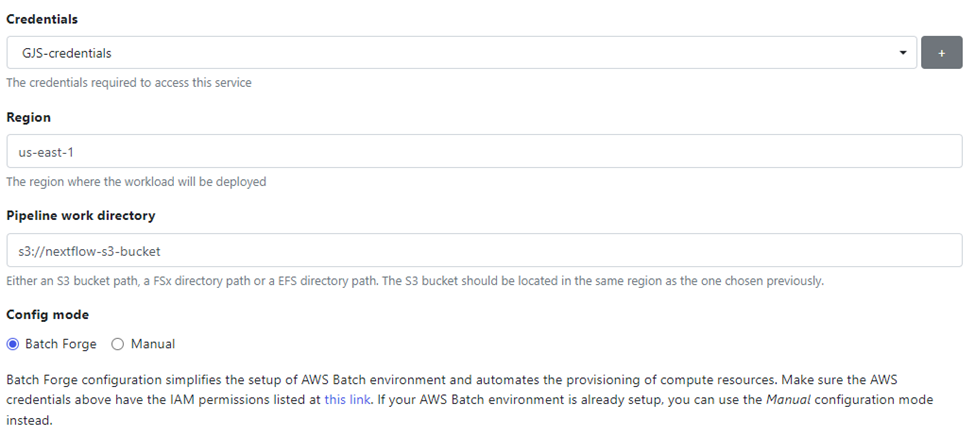Click the S3 bucket path help text
The height and width of the screenshot is (437, 975).
[415, 281]
